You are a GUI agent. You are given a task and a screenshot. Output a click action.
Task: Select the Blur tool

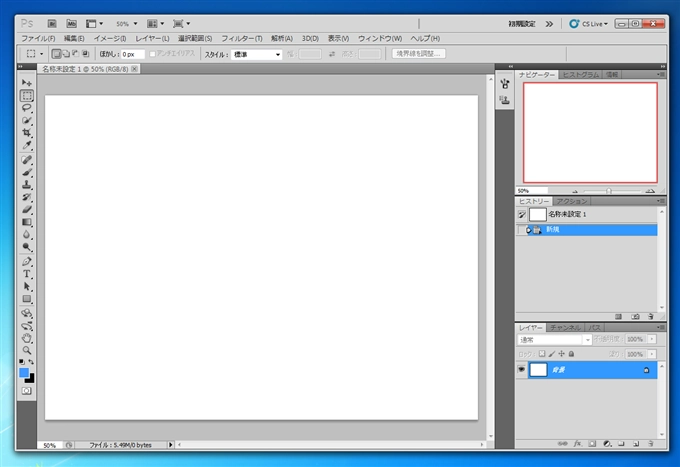pyautogui.click(x=27, y=235)
